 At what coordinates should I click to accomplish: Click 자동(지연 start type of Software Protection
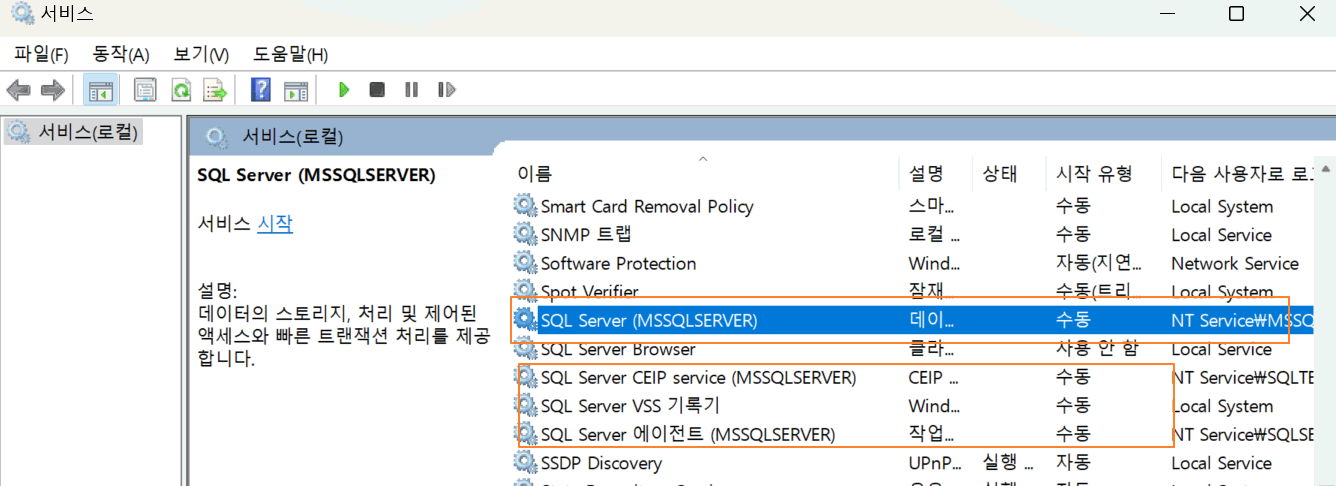tap(1099, 263)
